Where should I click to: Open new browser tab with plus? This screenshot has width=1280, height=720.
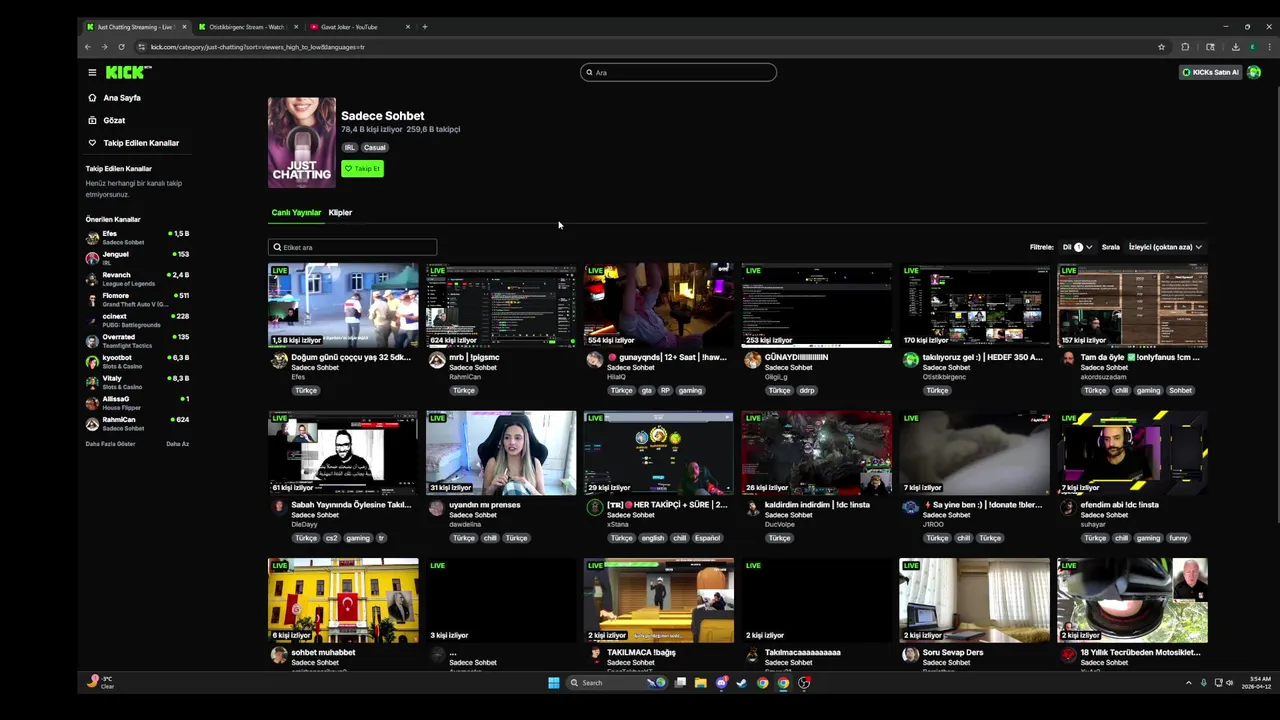(425, 27)
